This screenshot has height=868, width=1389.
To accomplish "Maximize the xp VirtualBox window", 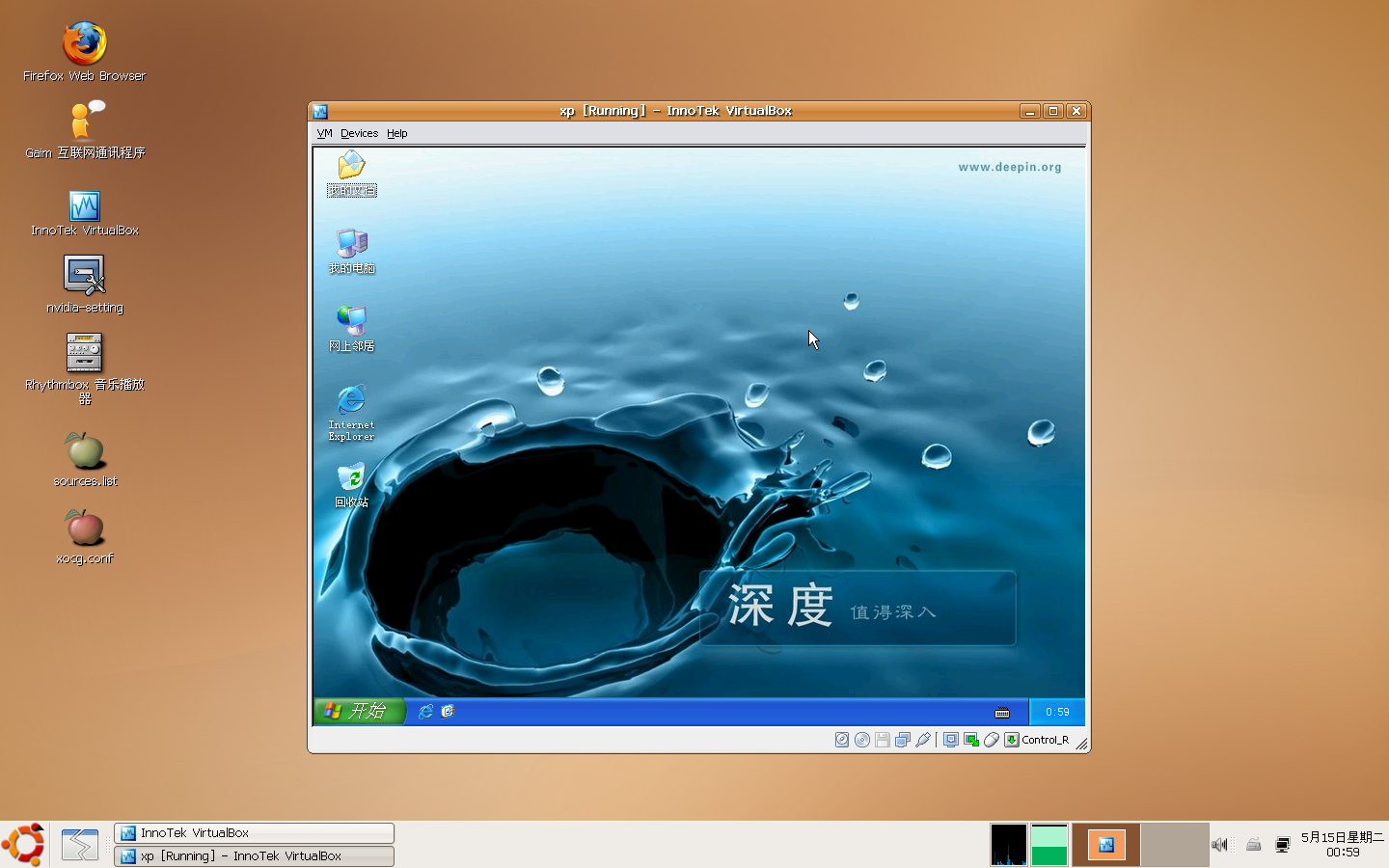I will pos(1053,111).
